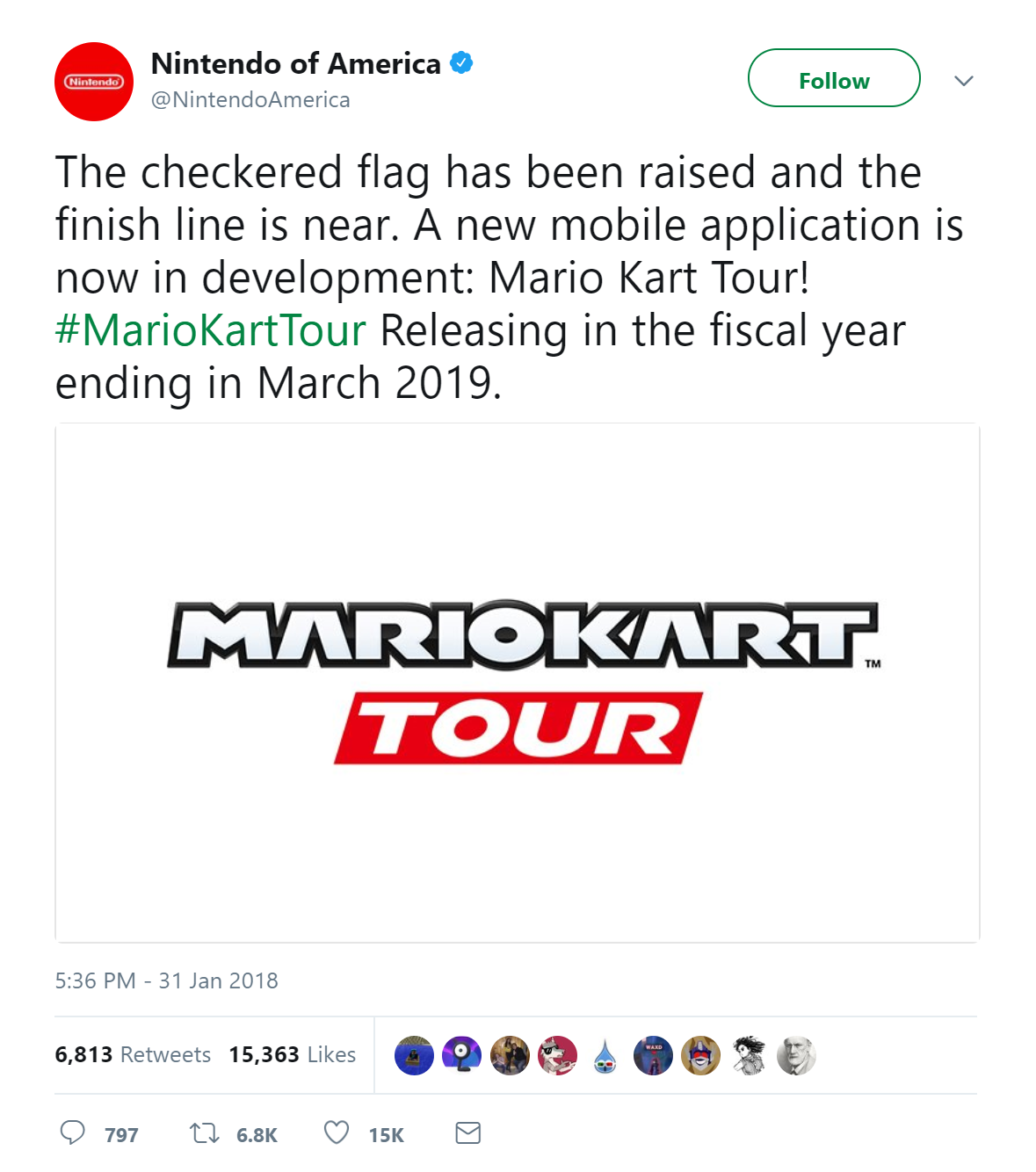The height and width of the screenshot is (1172, 1036).
Task: Click the retweet arrows icon
Action: click(x=202, y=1133)
